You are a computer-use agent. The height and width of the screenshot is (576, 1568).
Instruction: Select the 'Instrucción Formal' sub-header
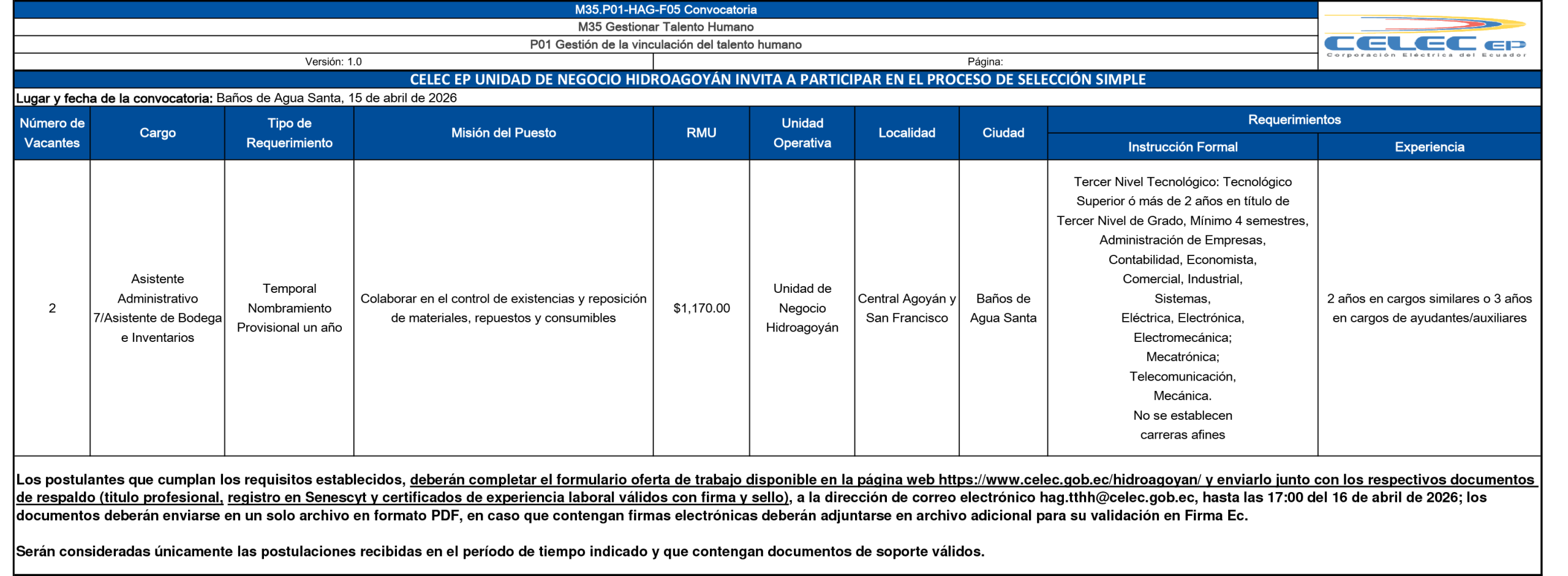(1182, 147)
